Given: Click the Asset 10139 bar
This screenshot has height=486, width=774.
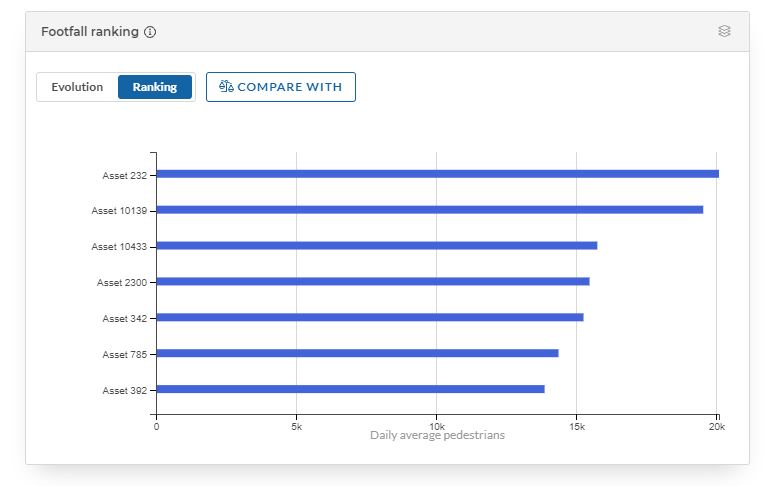Looking at the screenshot, I should [x=429, y=210].
